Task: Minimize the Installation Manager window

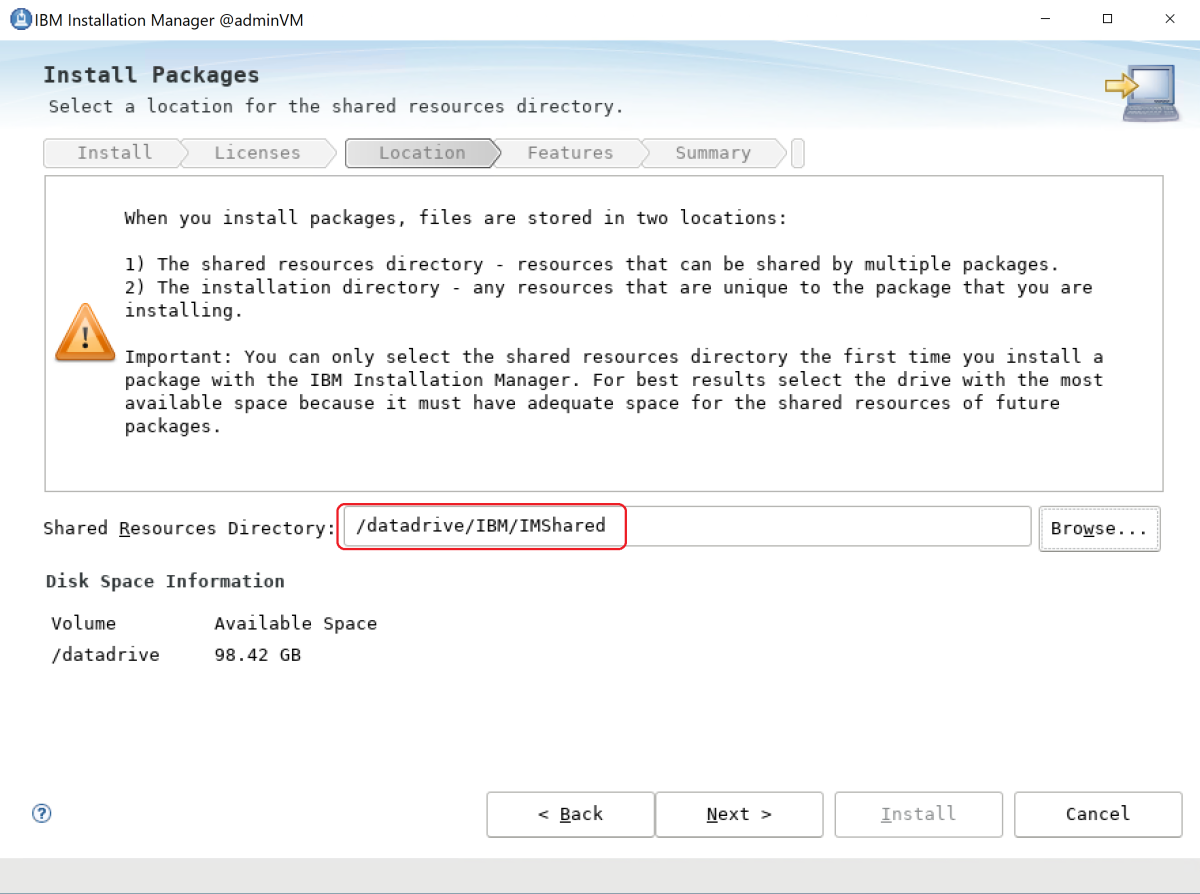Action: (x=1045, y=18)
